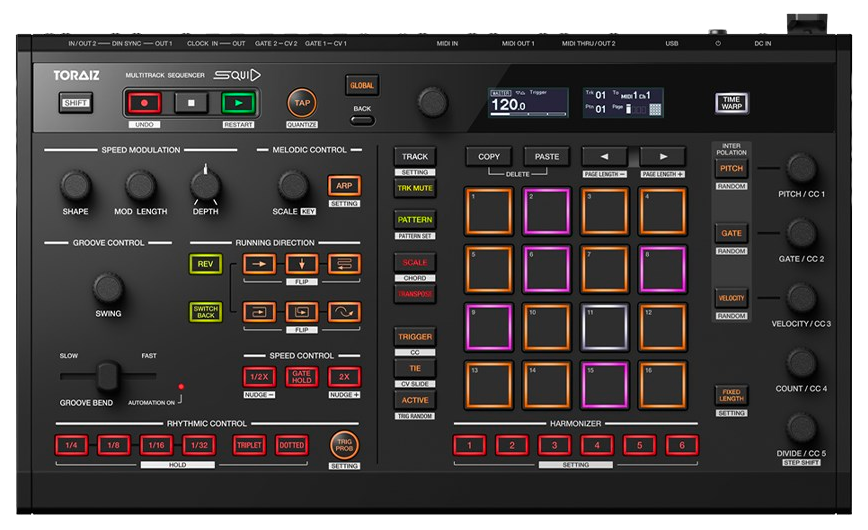Image resolution: width=868 pixels, height=530 pixels.
Task: Switch to PATTERN mode
Action: [x=415, y=219]
